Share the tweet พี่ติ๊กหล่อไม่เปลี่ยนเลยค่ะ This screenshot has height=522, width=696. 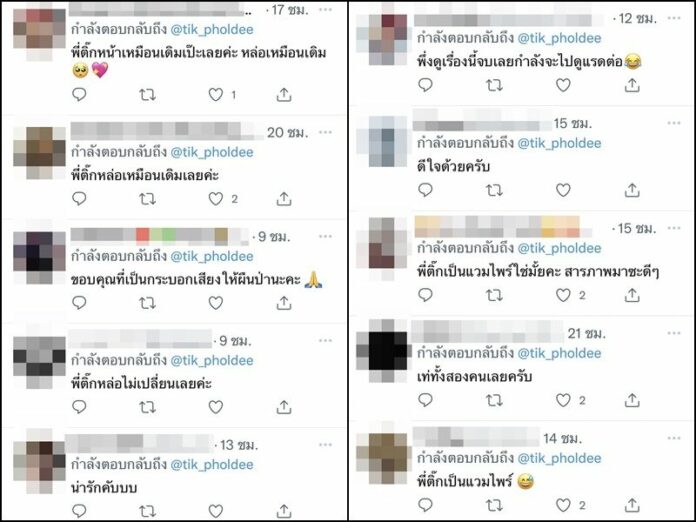point(284,407)
